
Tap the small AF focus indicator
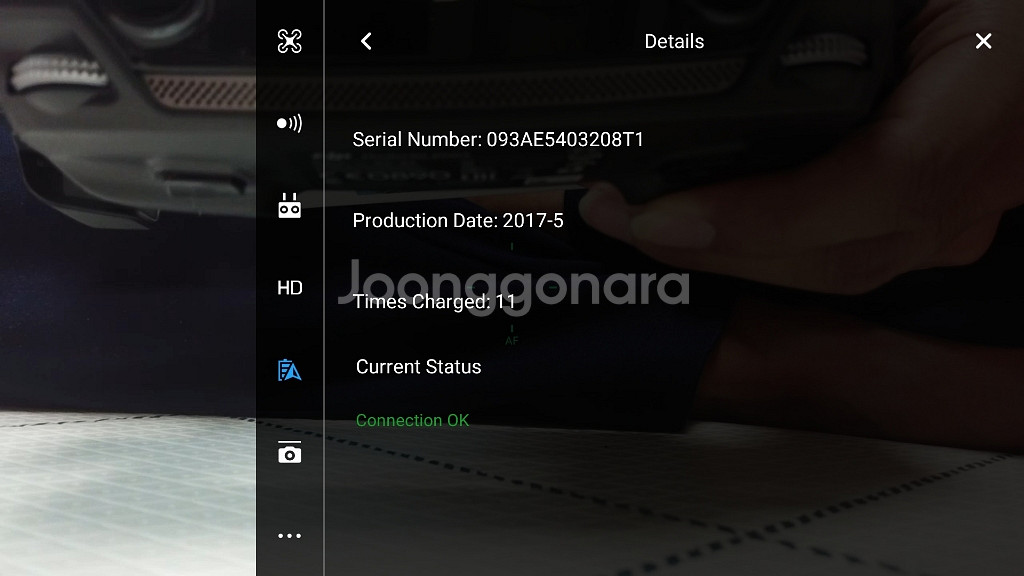point(511,341)
